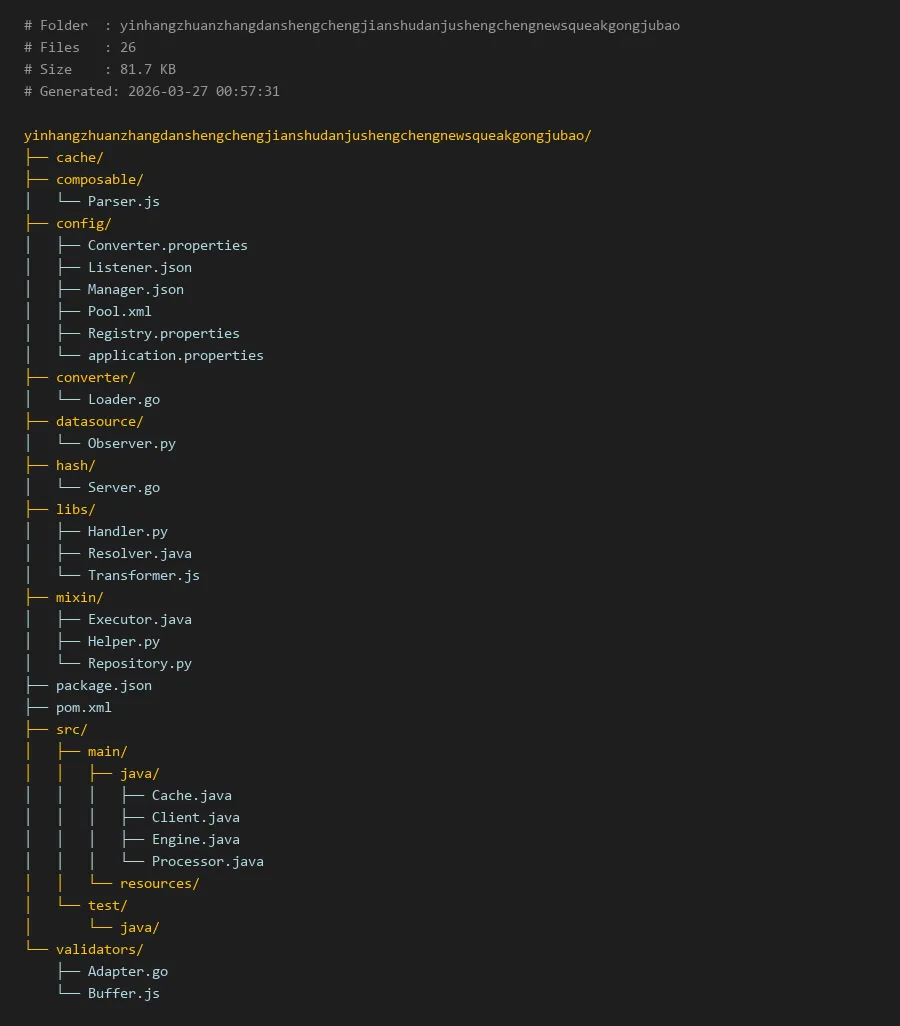The width and height of the screenshot is (900, 1026).
Task: Click Pool.xml in config folder
Action: [119, 311]
